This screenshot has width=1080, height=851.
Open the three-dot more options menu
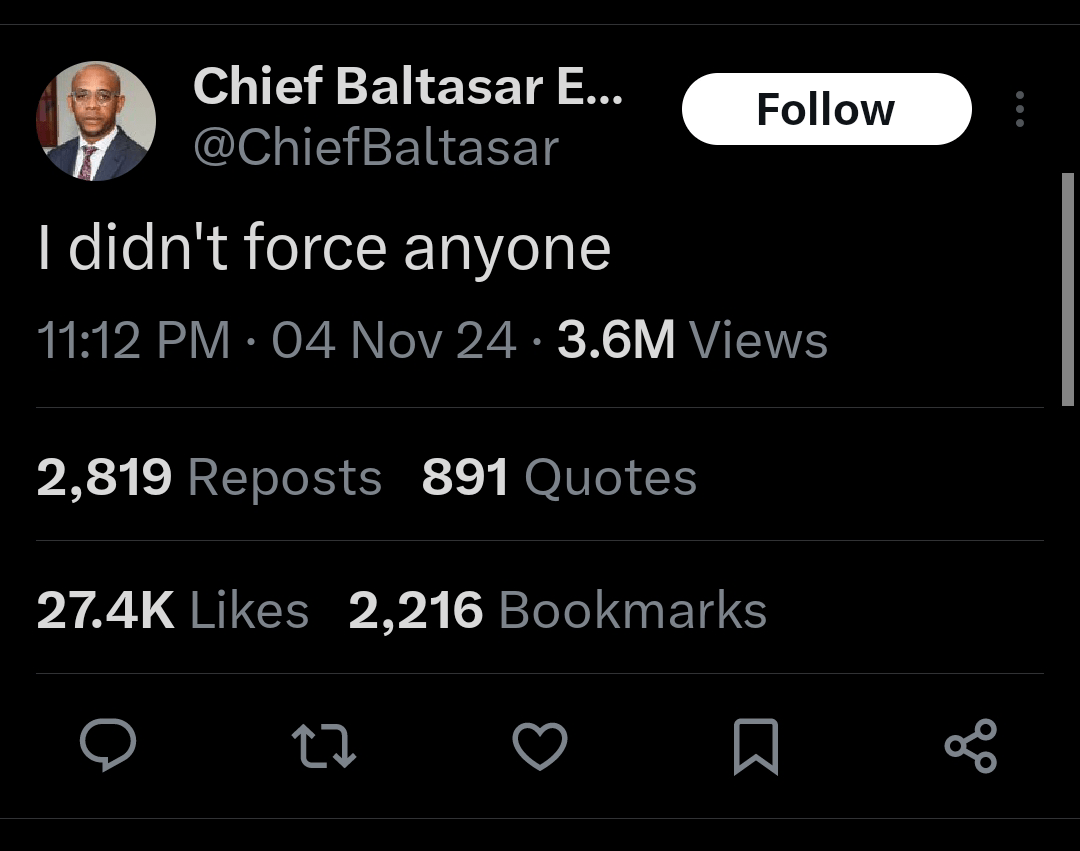(1019, 109)
